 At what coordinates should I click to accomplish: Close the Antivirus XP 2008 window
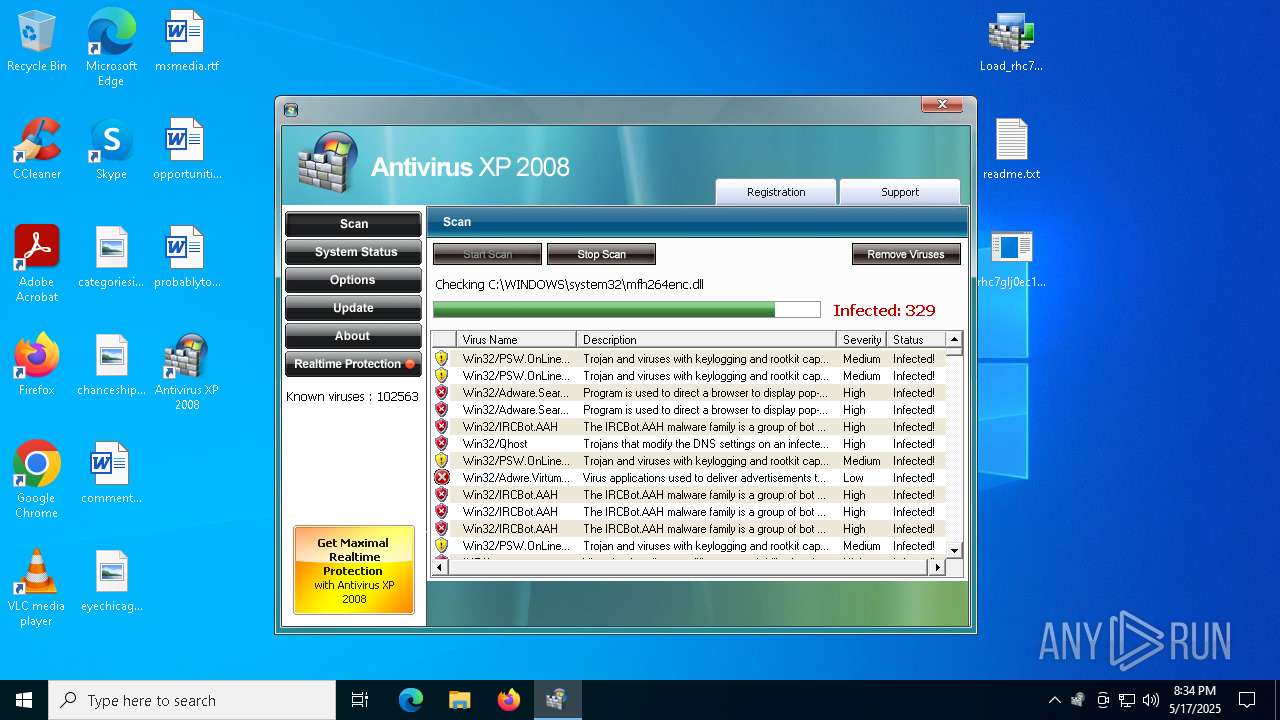click(x=942, y=104)
